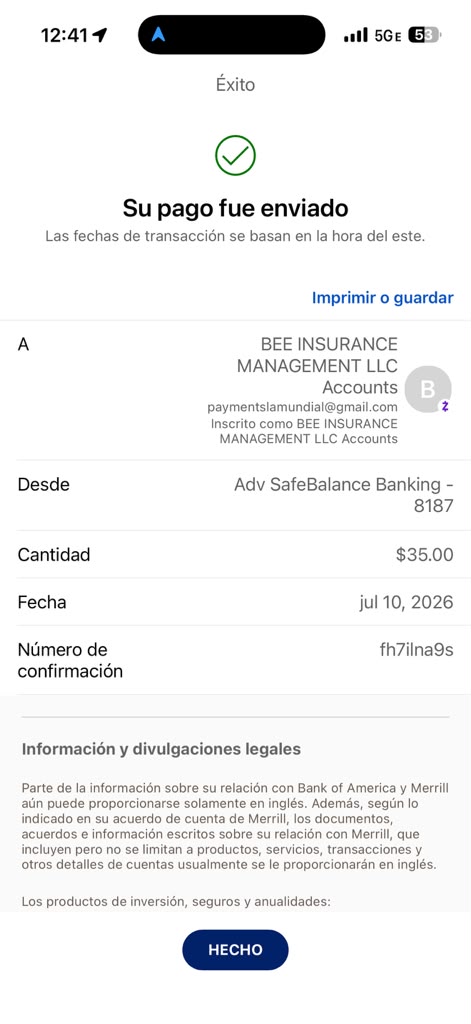Tap the blue navigation arrow in Dynamic Island
The width and height of the screenshot is (471, 1024).
(158, 35)
